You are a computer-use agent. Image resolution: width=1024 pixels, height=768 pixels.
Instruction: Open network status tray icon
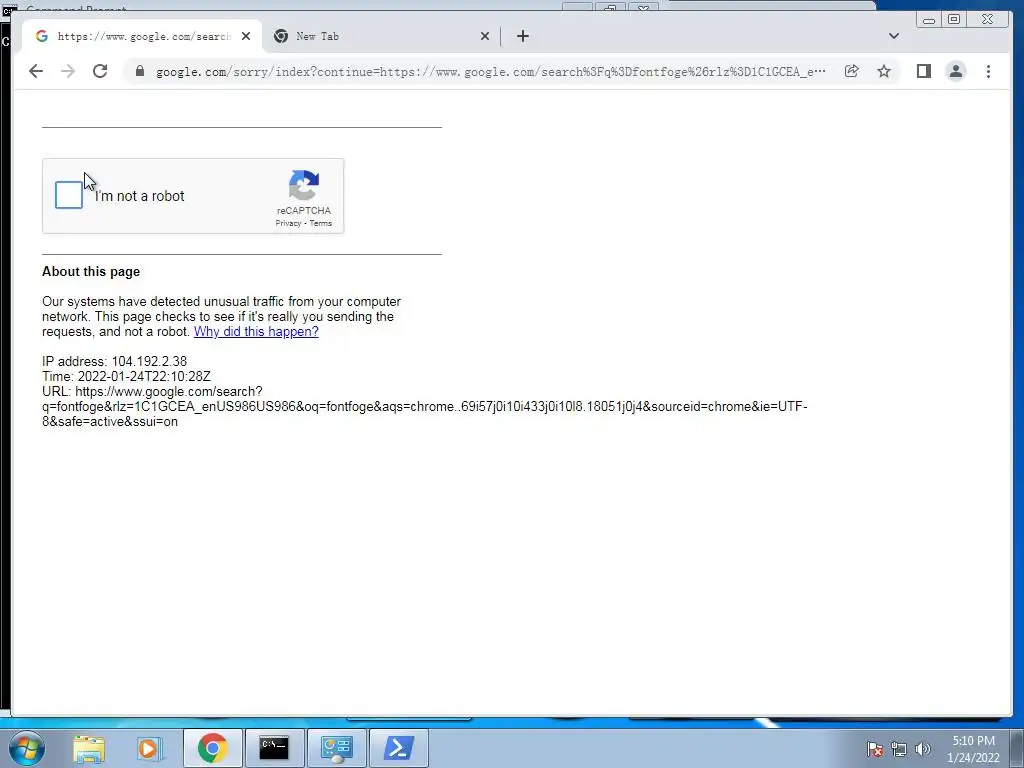click(x=899, y=749)
